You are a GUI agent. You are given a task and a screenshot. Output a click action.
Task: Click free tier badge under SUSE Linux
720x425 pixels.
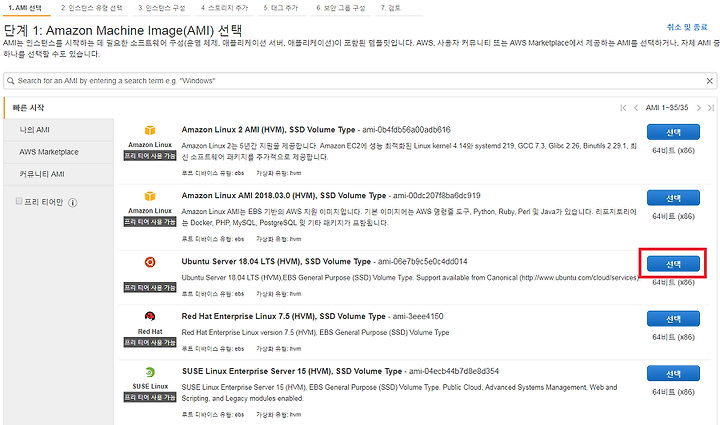pos(150,397)
